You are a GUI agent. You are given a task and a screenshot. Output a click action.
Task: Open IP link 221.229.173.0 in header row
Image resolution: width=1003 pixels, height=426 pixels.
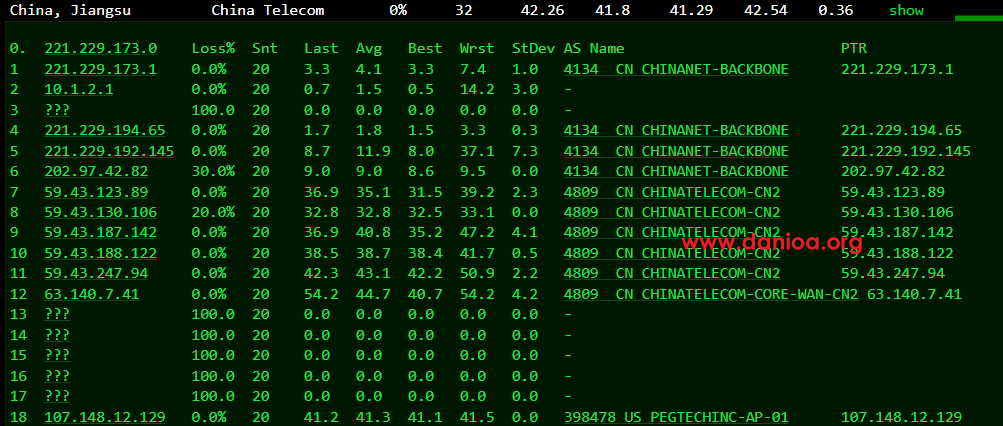(x=100, y=49)
